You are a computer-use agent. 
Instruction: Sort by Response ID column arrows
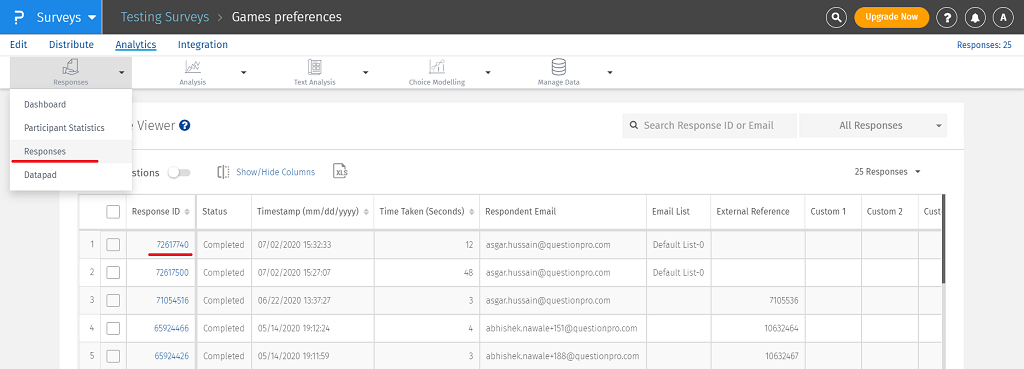(187, 212)
